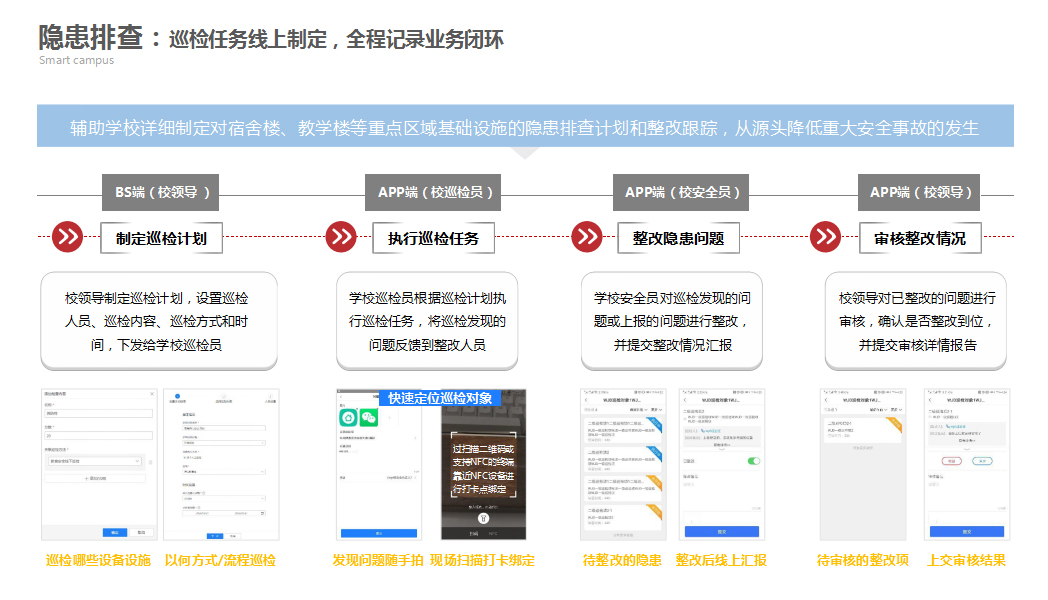The height and width of the screenshot is (600, 1048).
Task: Select the 扫码 tab on scan screen
Action: 472,533
